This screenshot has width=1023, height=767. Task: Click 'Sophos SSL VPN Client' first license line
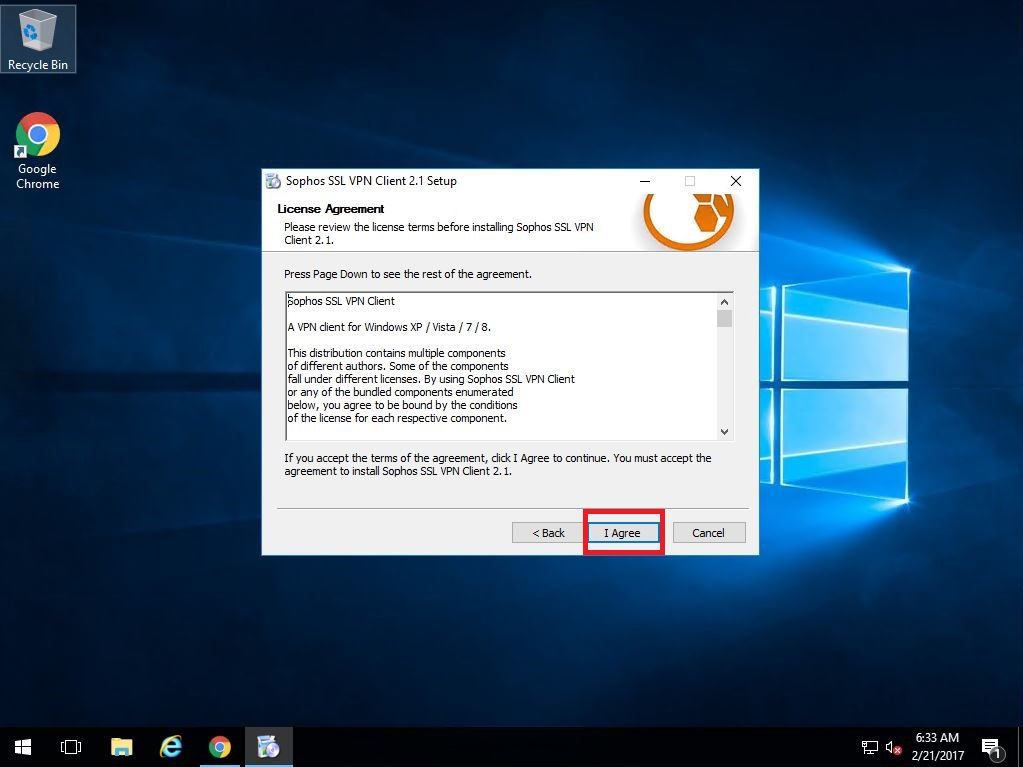coord(341,301)
